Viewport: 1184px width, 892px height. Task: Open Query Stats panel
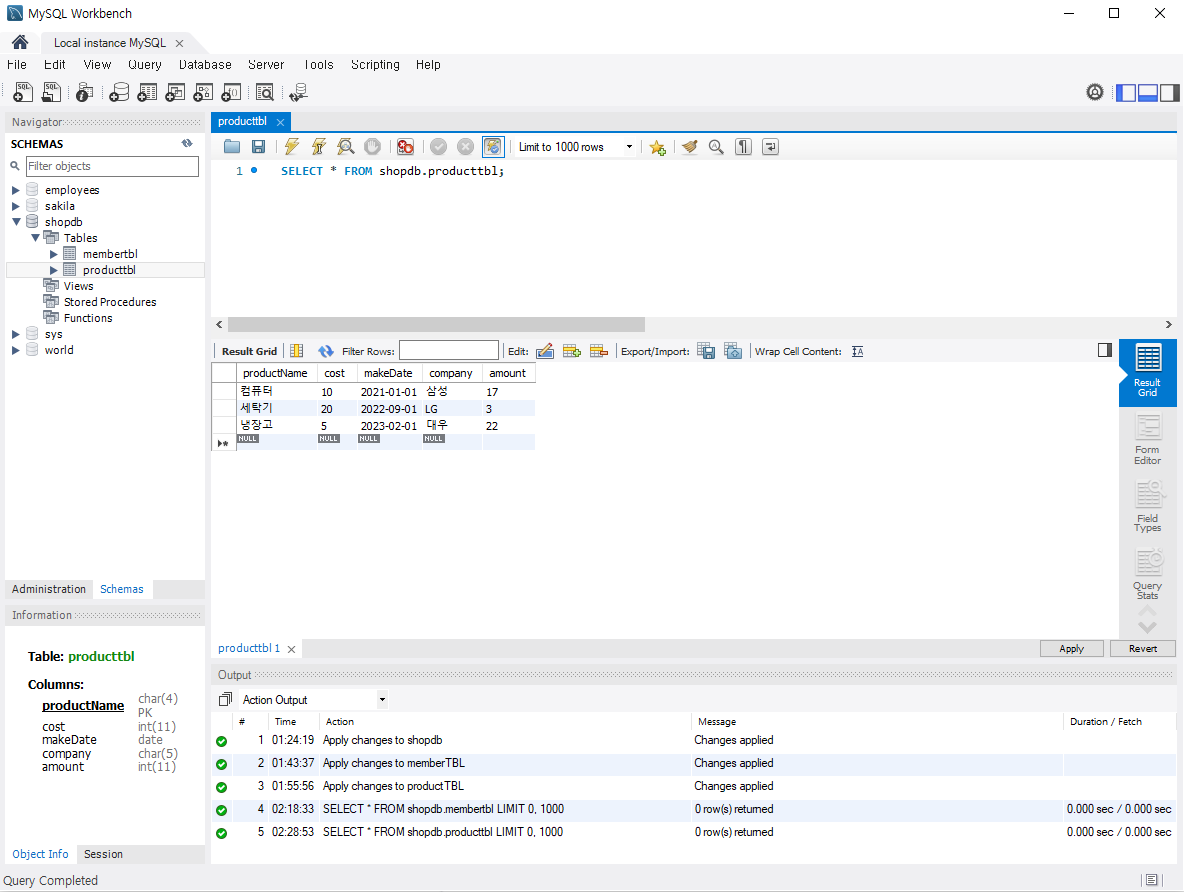1148,574
